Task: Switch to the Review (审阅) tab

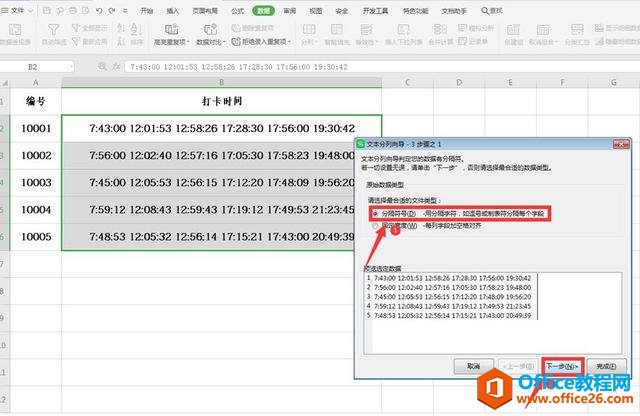Action: (x=289, y=10)
